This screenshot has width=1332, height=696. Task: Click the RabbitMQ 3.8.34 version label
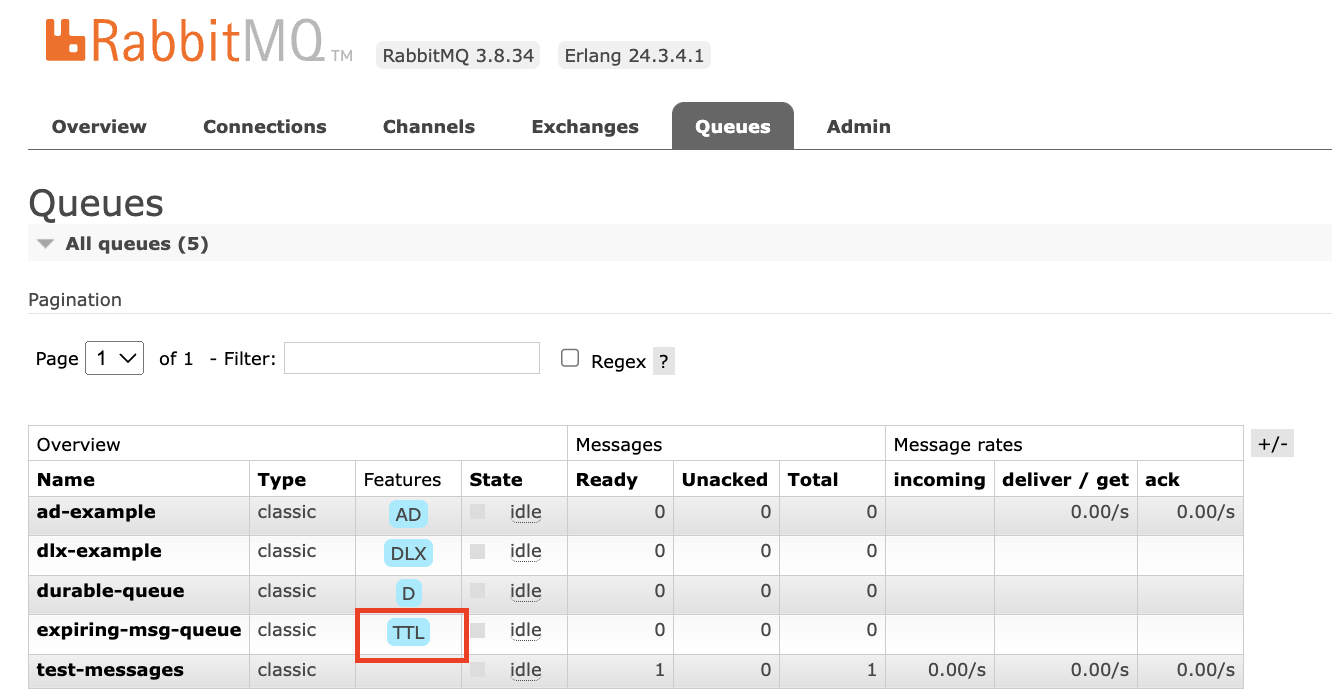point(458,55)
